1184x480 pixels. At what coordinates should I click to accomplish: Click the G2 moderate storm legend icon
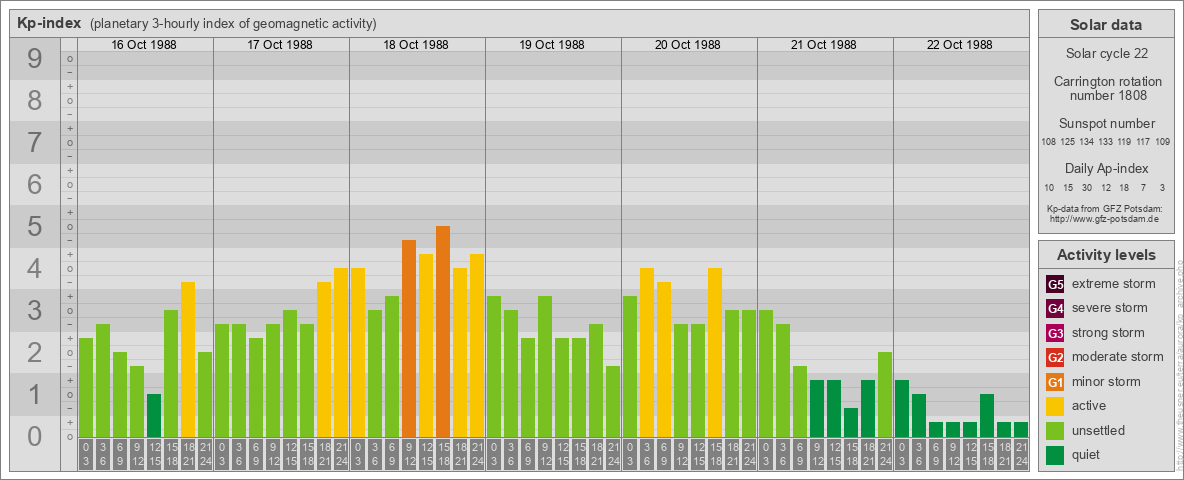tap(1055, 357)
